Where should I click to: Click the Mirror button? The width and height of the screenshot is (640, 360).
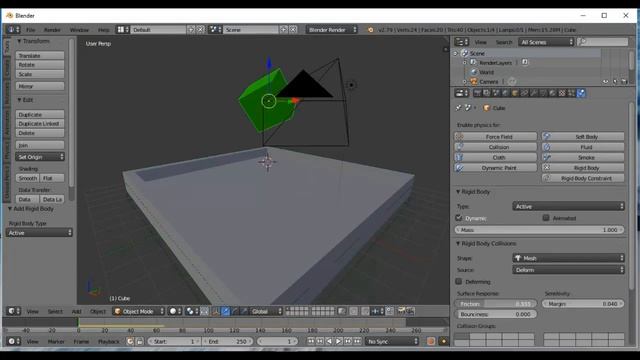pyautogui.click(x=40, y=86)
